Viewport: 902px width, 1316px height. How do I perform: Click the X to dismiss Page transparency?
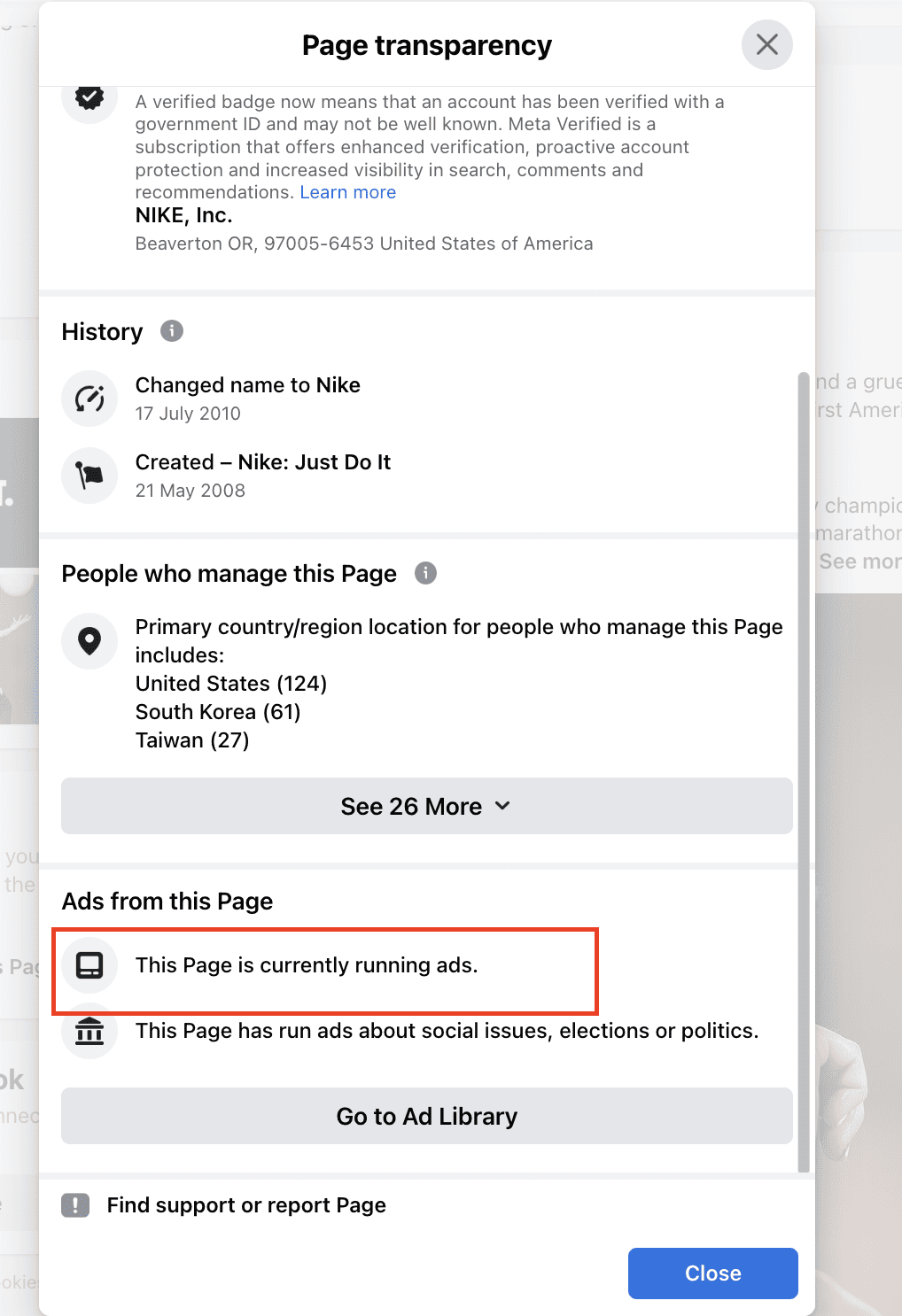point(766,44)
